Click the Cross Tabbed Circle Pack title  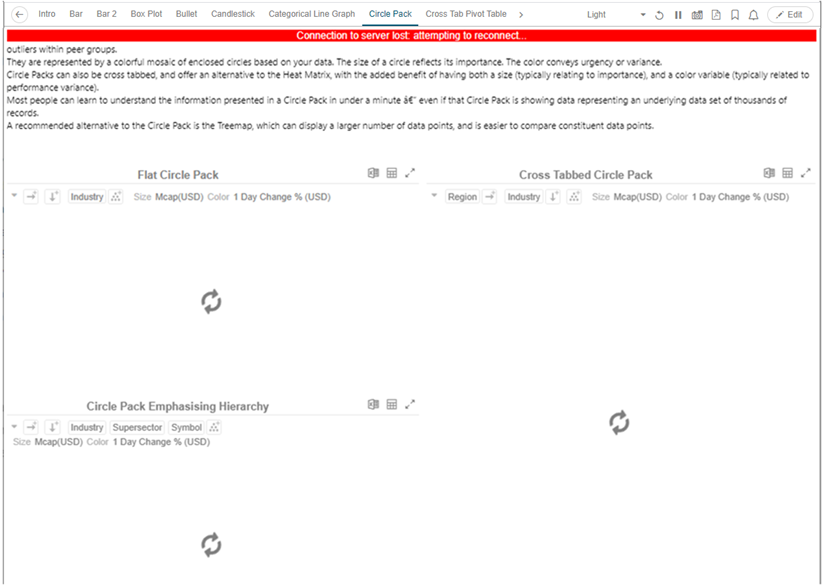(585, 175)
